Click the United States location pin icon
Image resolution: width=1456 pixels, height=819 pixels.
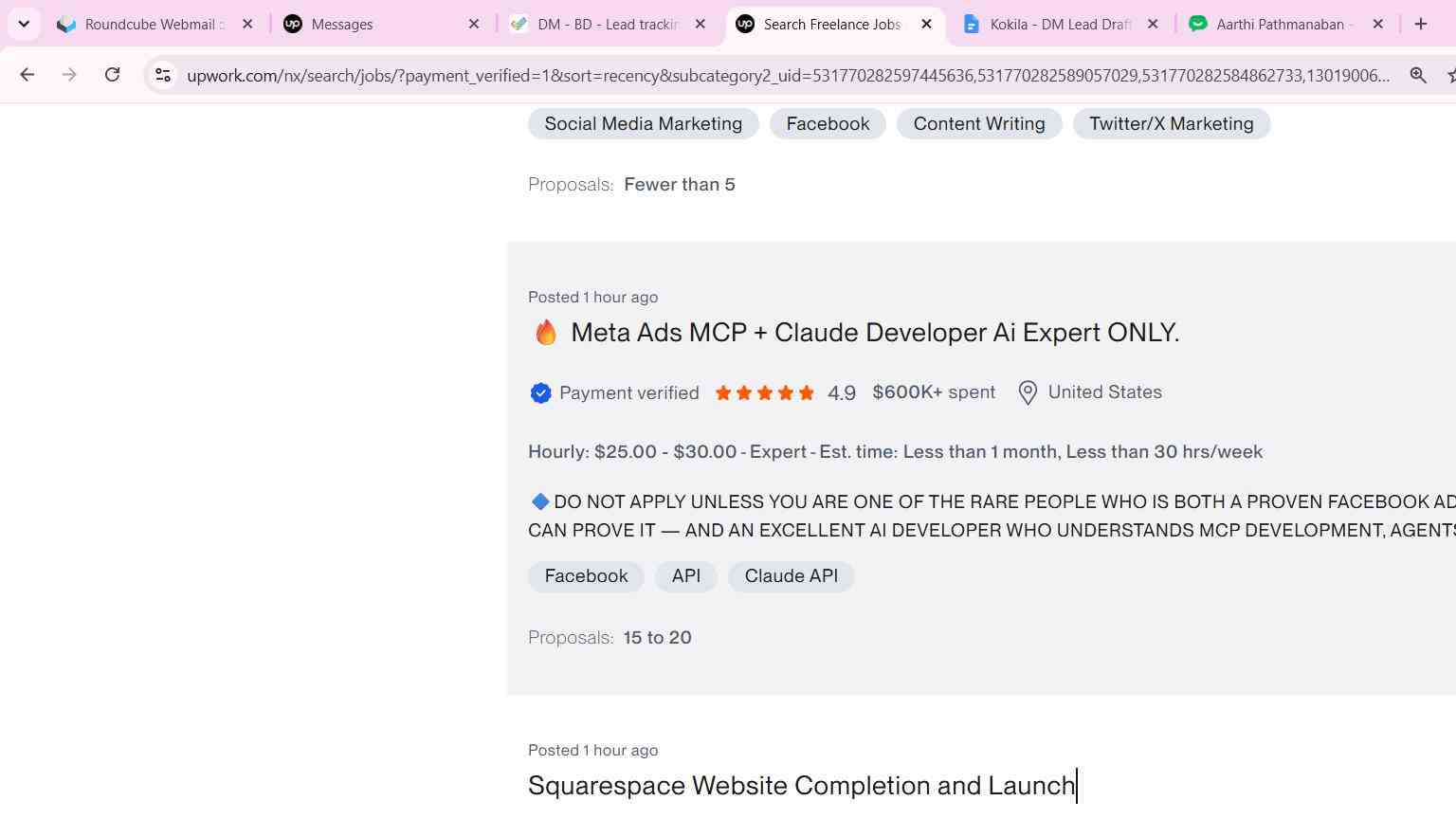(1028, 392)
